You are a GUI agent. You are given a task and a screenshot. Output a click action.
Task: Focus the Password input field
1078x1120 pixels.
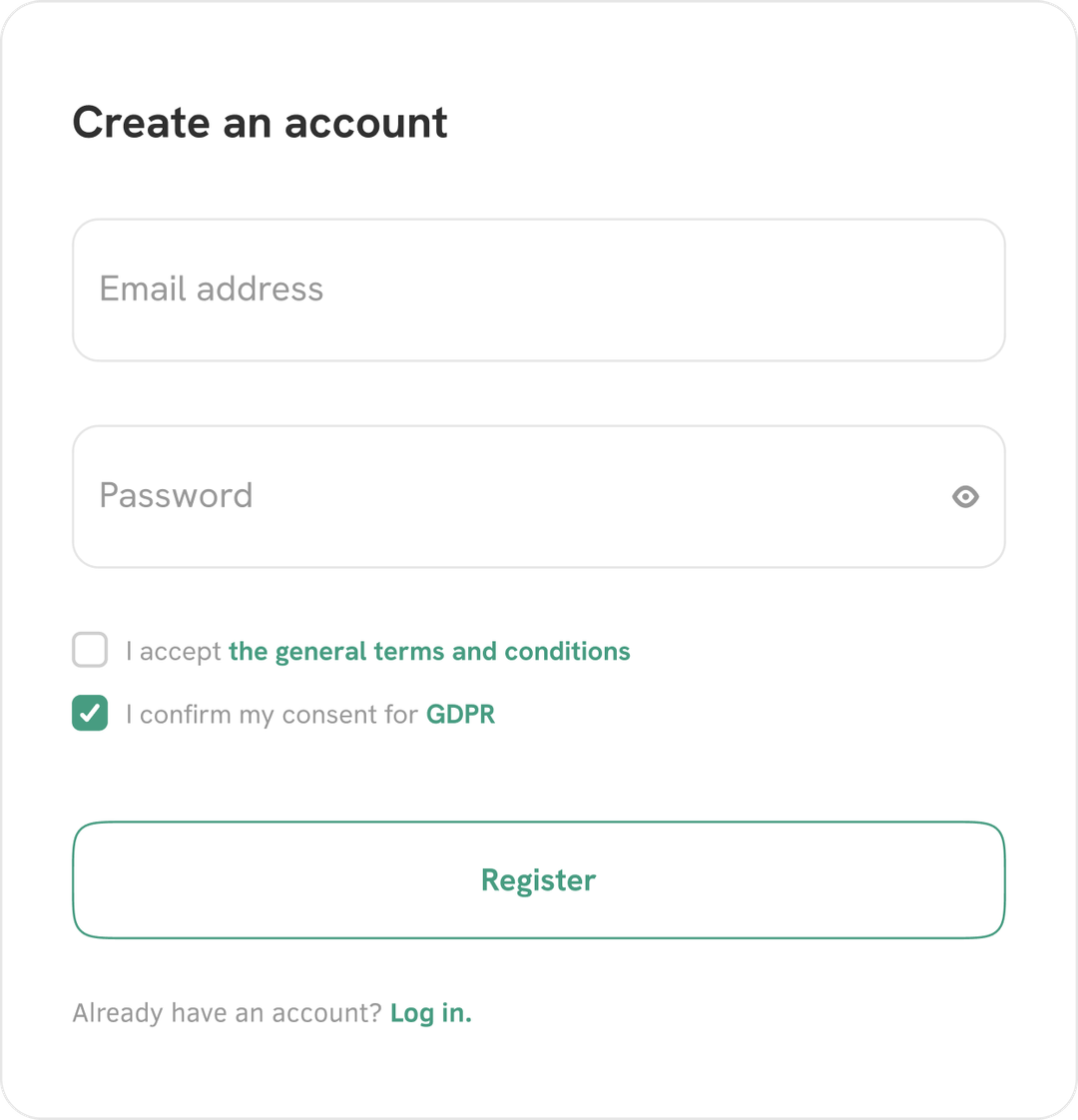point(539,496)
